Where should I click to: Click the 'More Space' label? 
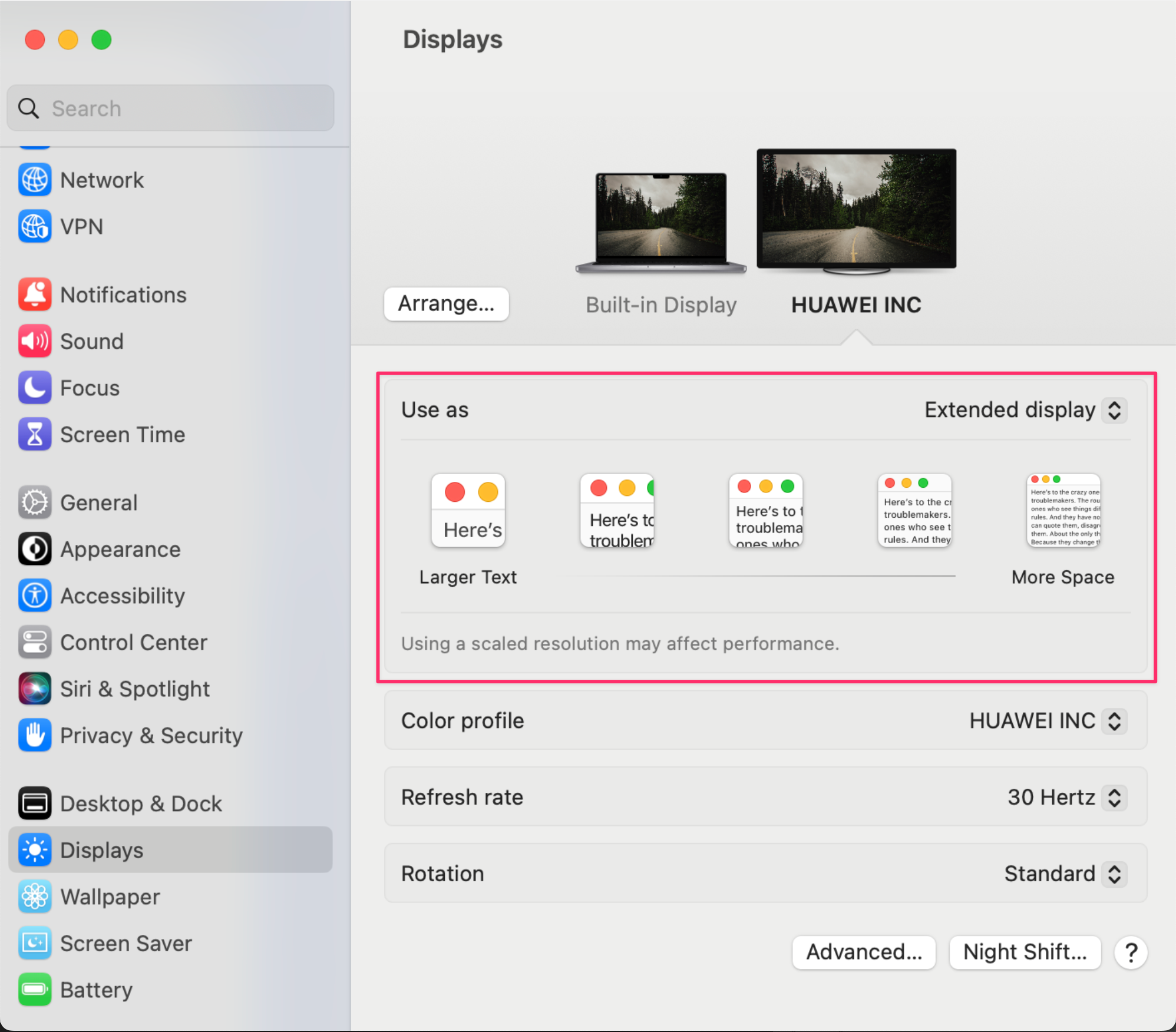pyautogui.click(x=1063, y=577)
